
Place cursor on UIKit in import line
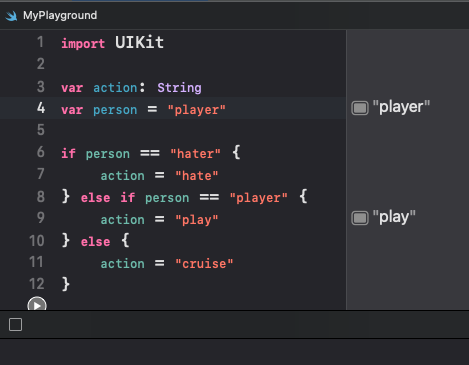[x=139, y=43]
